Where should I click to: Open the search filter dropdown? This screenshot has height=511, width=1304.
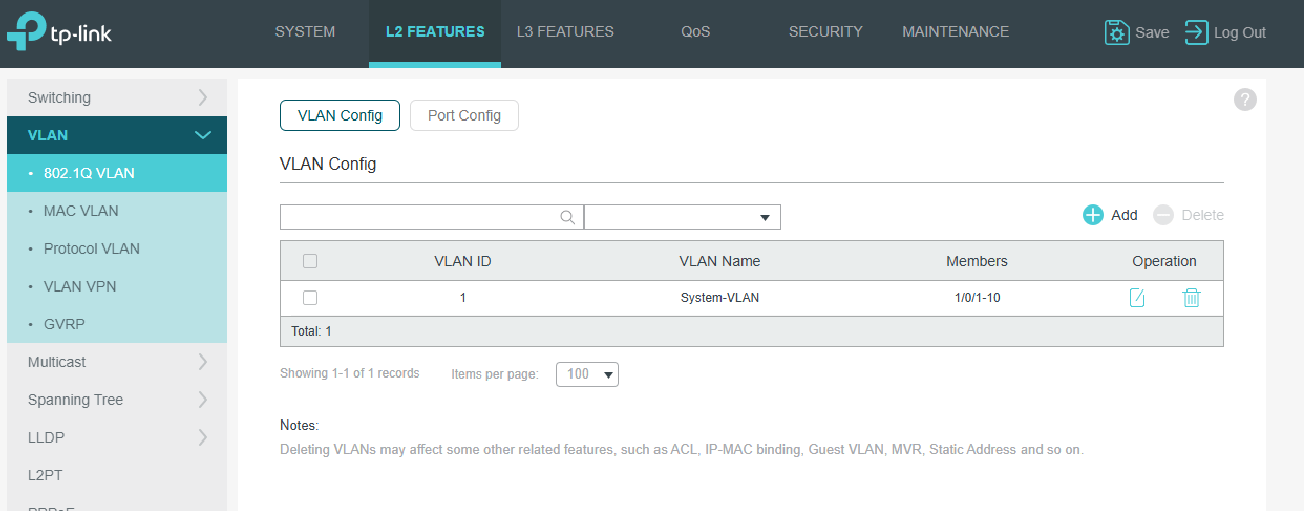point(682,217)
